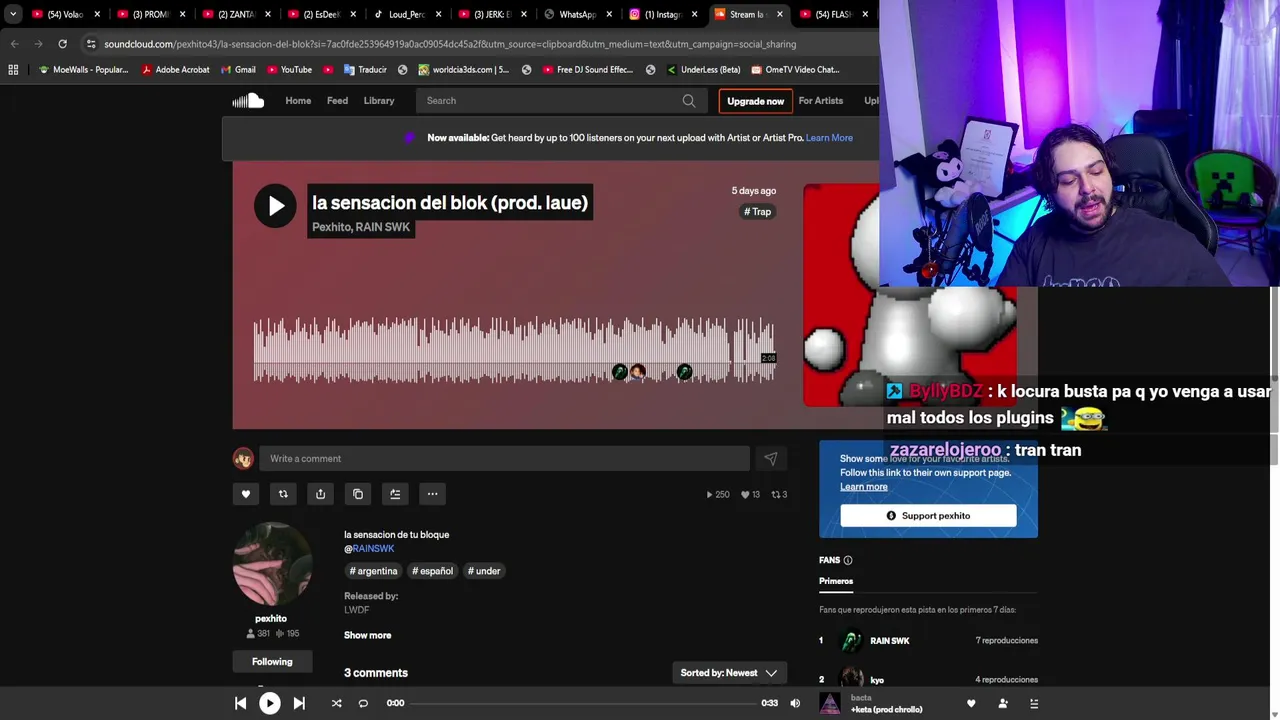Click the player progress bar
The height and width of the screenshot is (720, 1280).
[584, 703]
